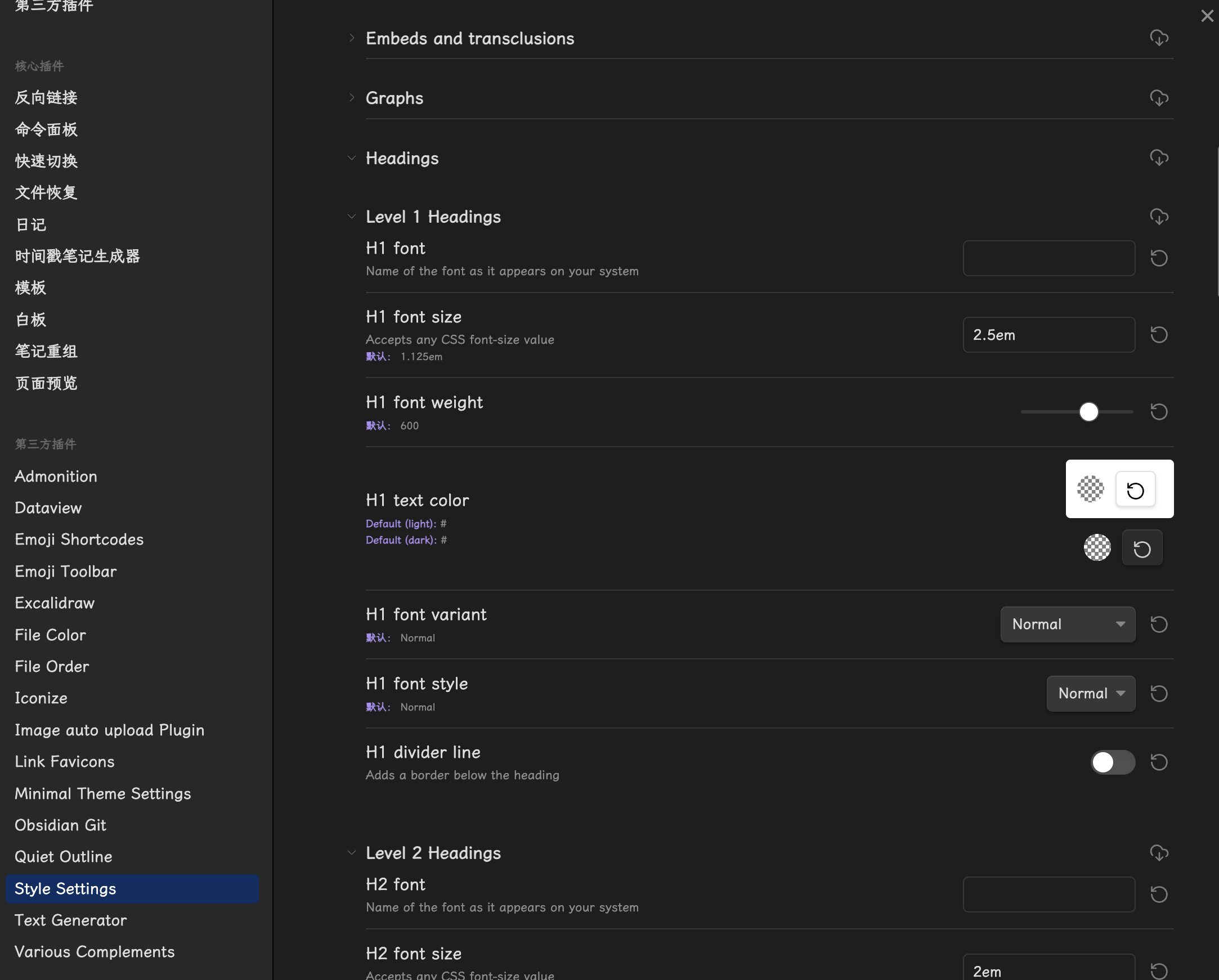This screenshot has width=1219, height=980.
Task: Click the H1 font name input field
Action: click(x=1048, y=258)
